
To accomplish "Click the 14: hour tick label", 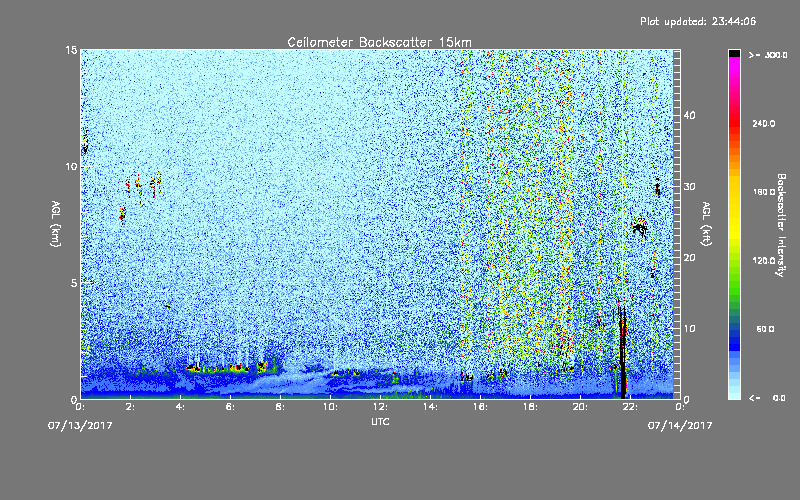I will click(431, 407).
